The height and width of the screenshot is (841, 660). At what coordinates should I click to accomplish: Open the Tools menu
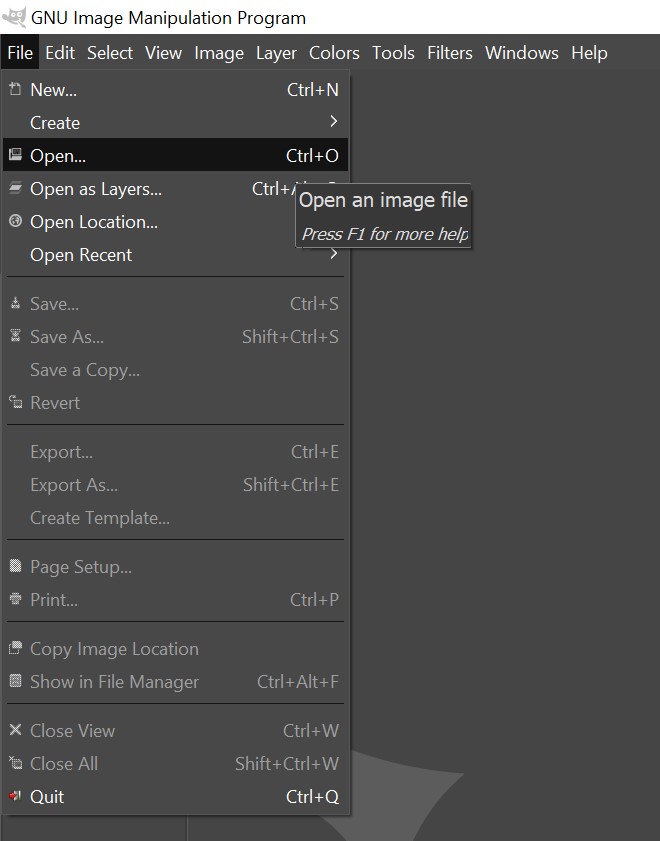[x=394, y=53]
